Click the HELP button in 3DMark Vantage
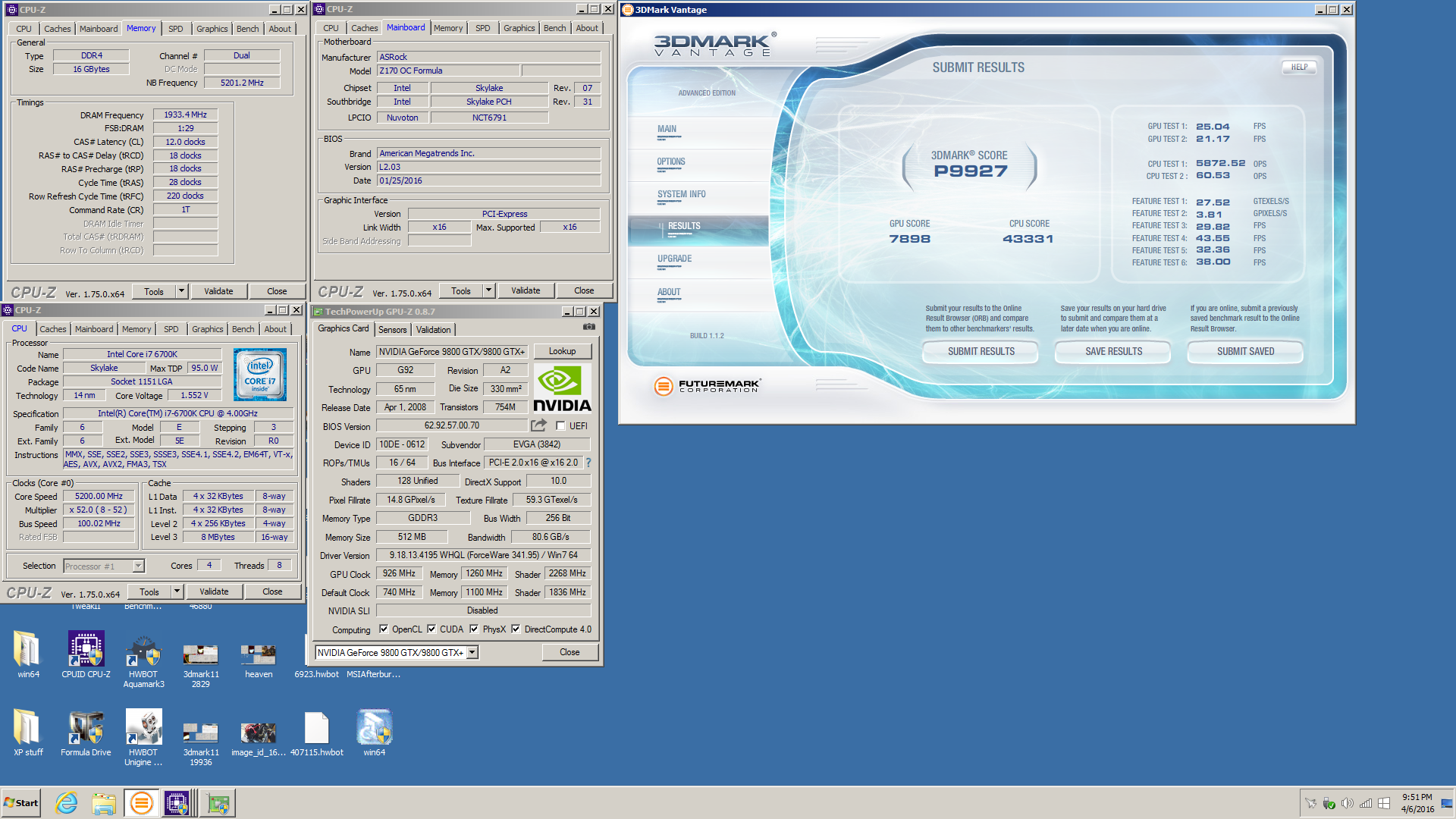 1299,67
